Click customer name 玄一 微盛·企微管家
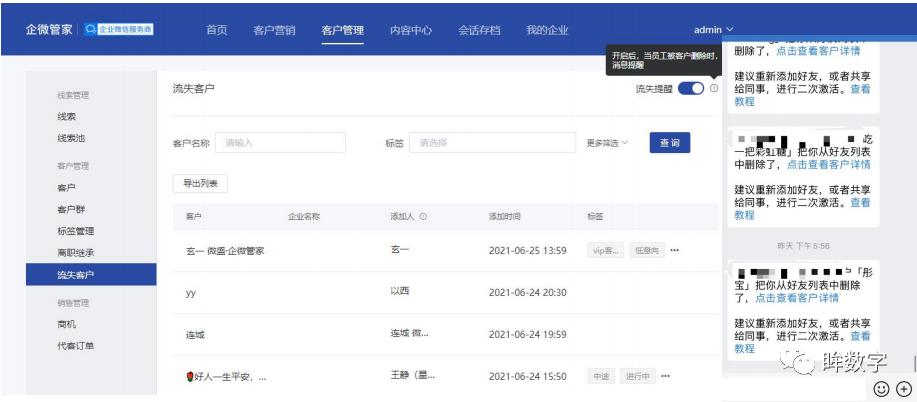Viewport: 917px width, 402px height. [225, 251]
